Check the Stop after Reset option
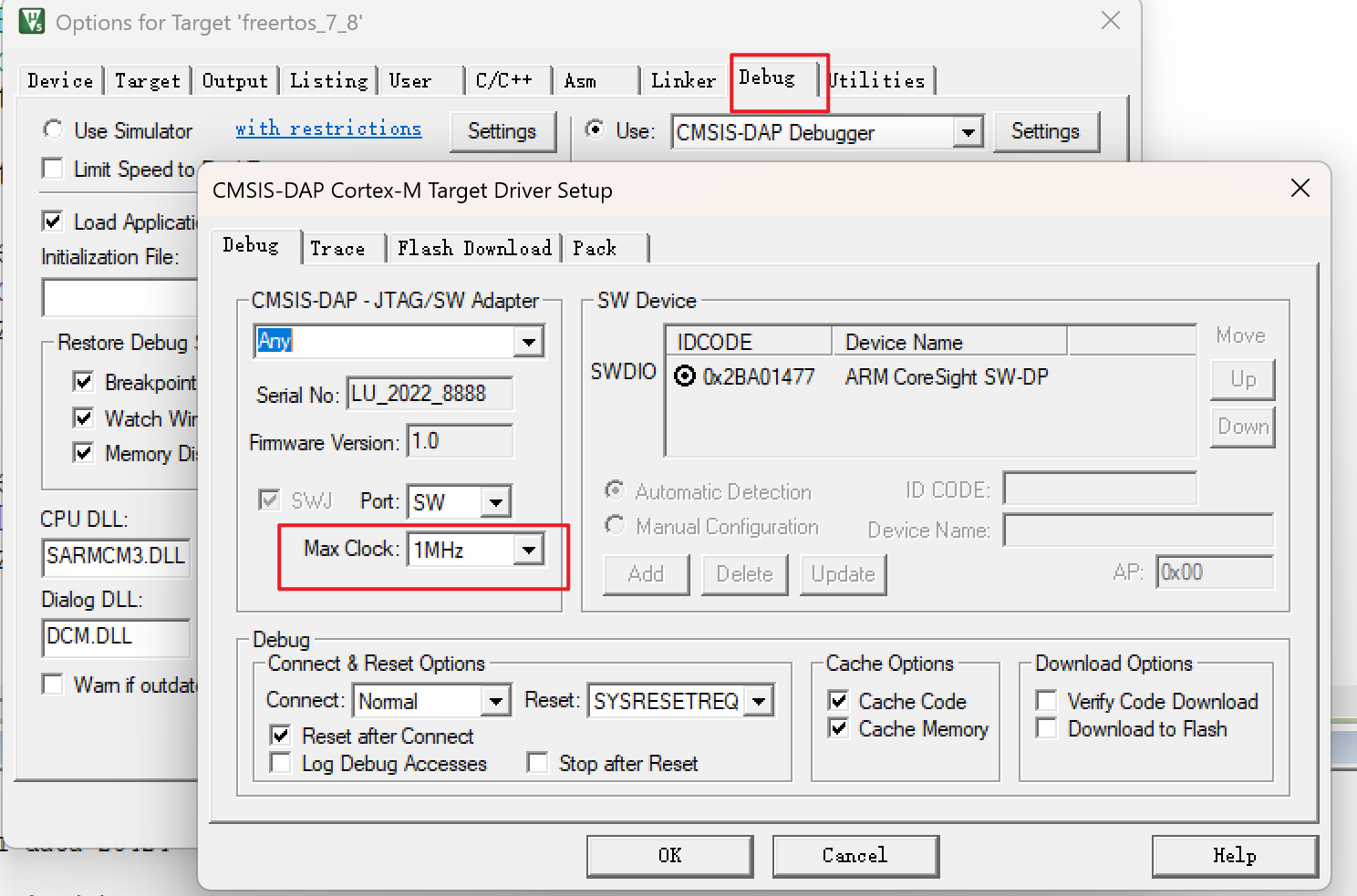 click(x=538, y=763)
